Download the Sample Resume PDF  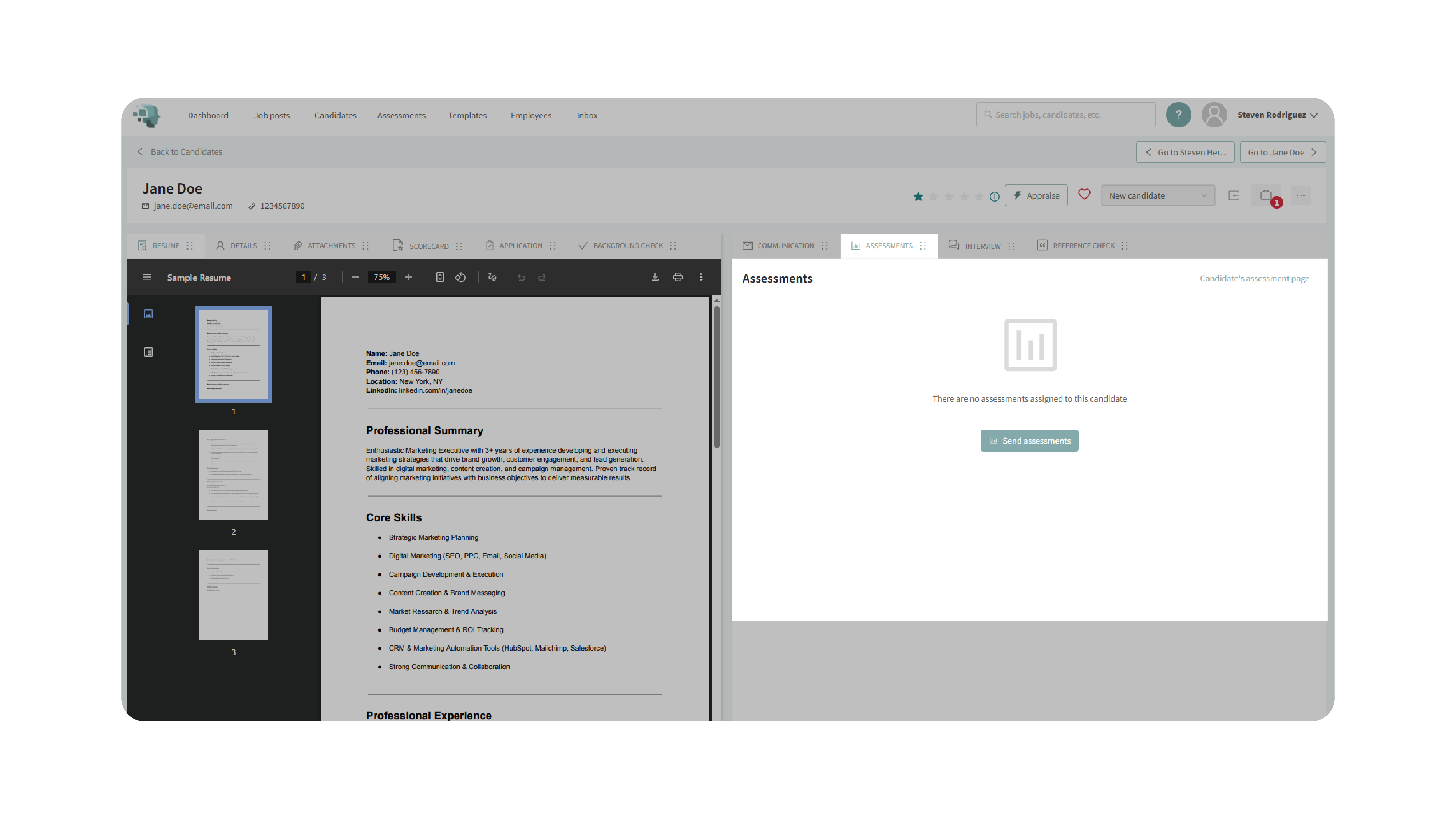655,277
